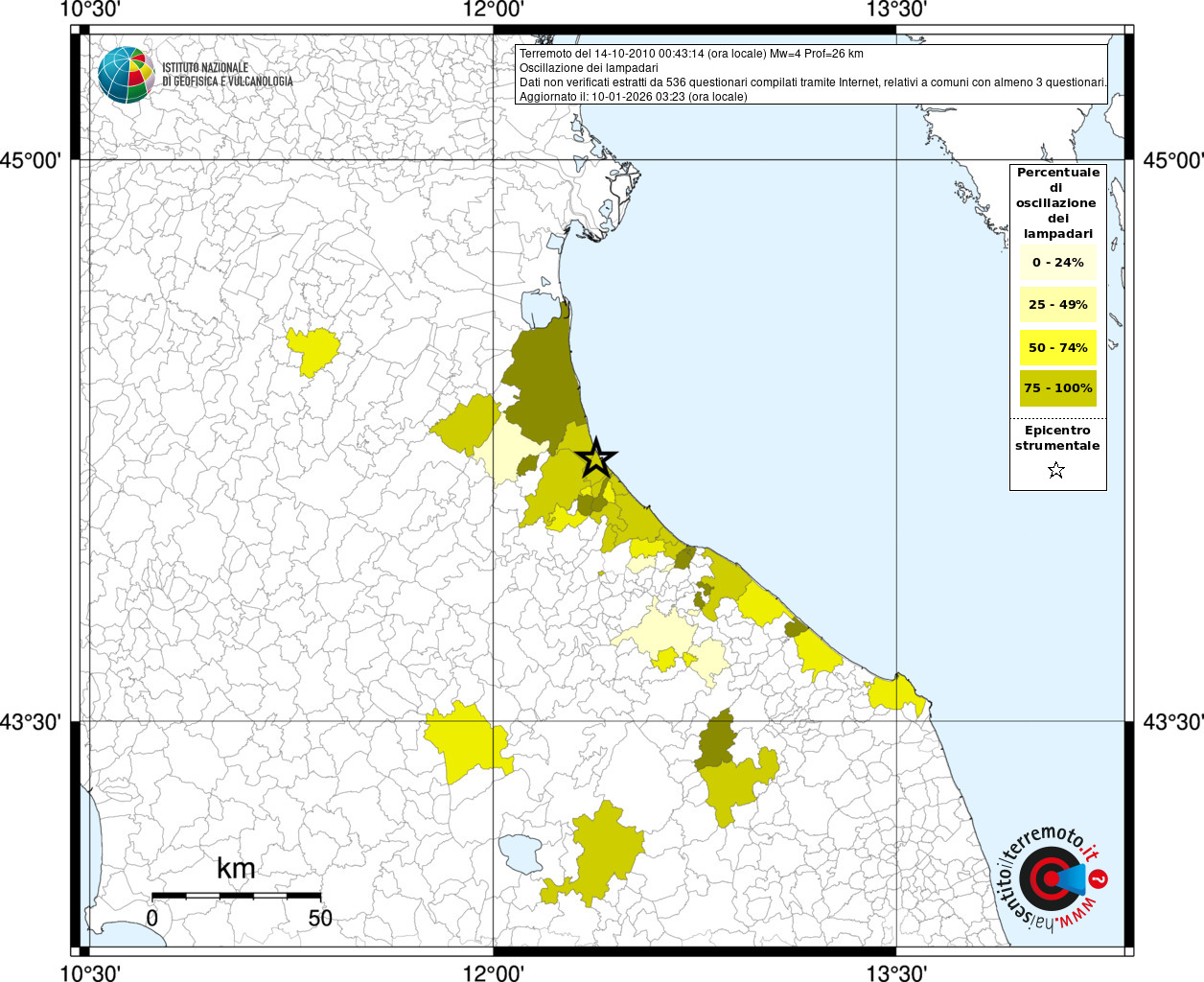
Task: Click the 'Epicentro strumentale' legend label
Action: [1057, 438]
